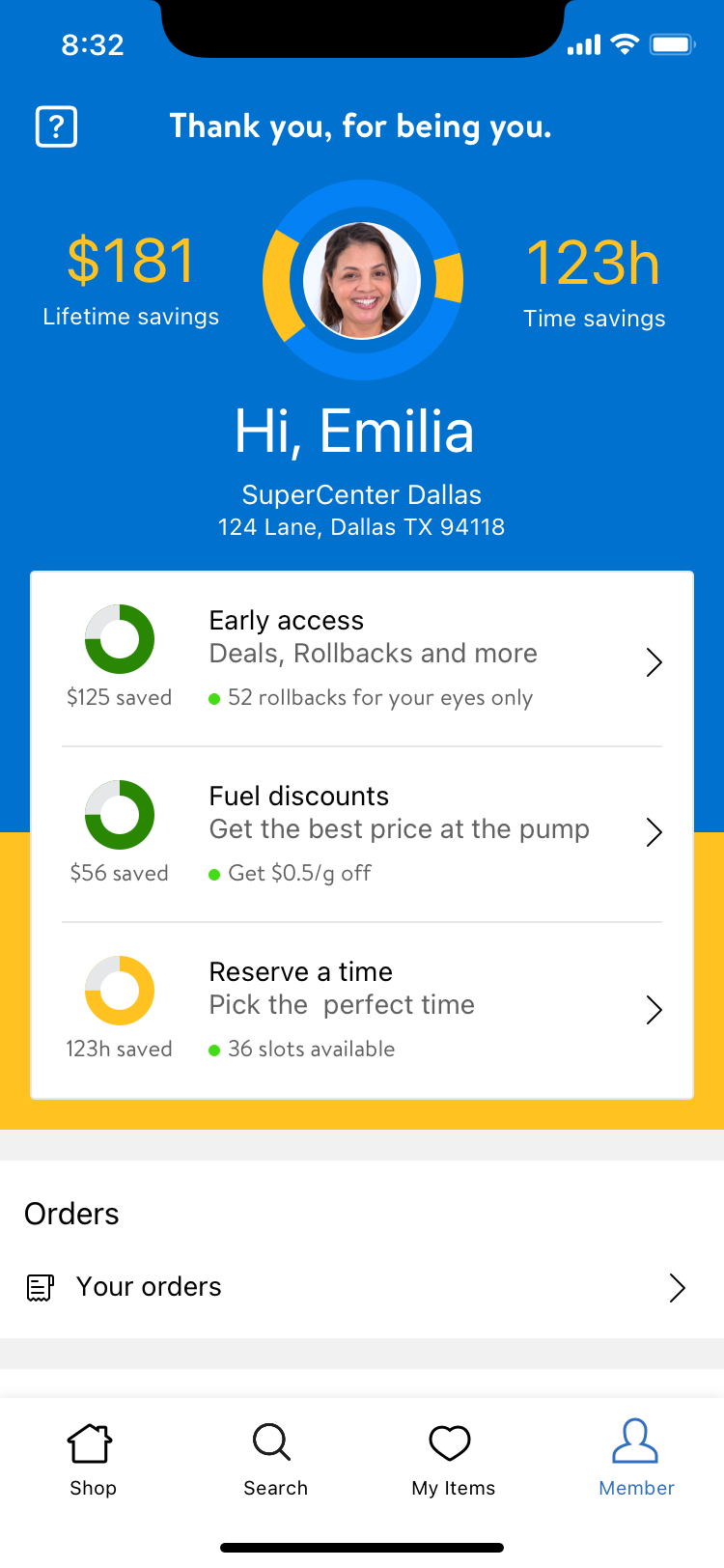Tap Emilia's profile photo
The height and width of the screenshot is (1568, 724).
pos(362,281)
